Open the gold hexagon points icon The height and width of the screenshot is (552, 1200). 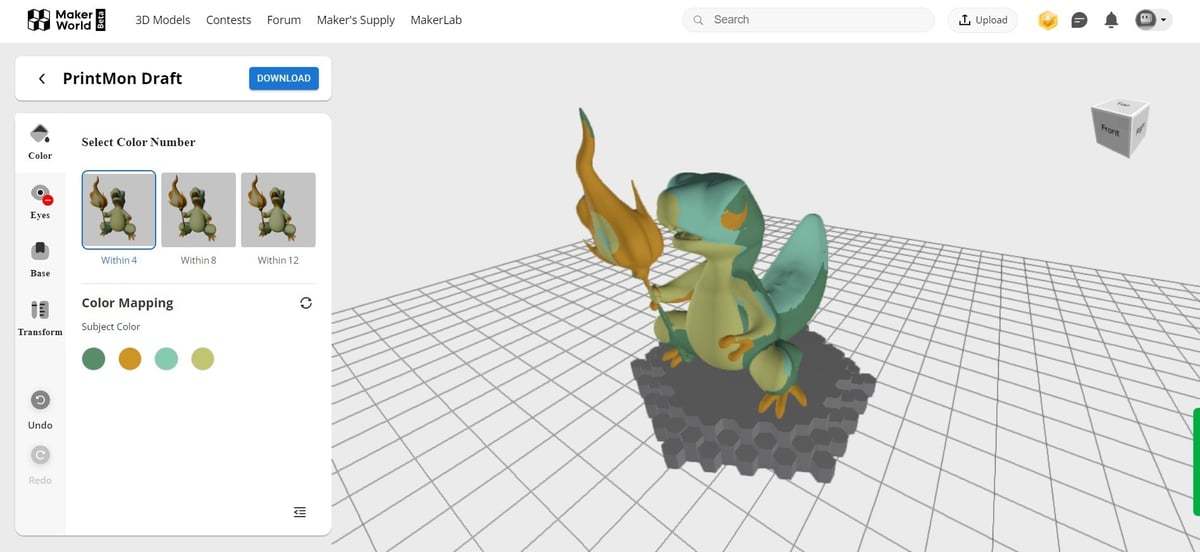coord(1047,20)
